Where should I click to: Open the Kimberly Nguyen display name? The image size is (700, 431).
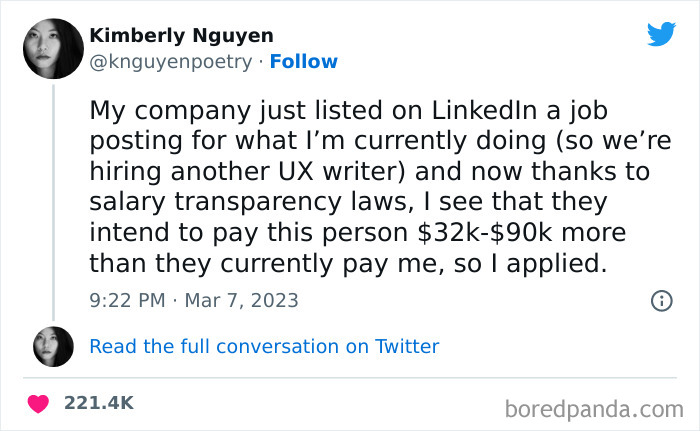coord(181,36)
